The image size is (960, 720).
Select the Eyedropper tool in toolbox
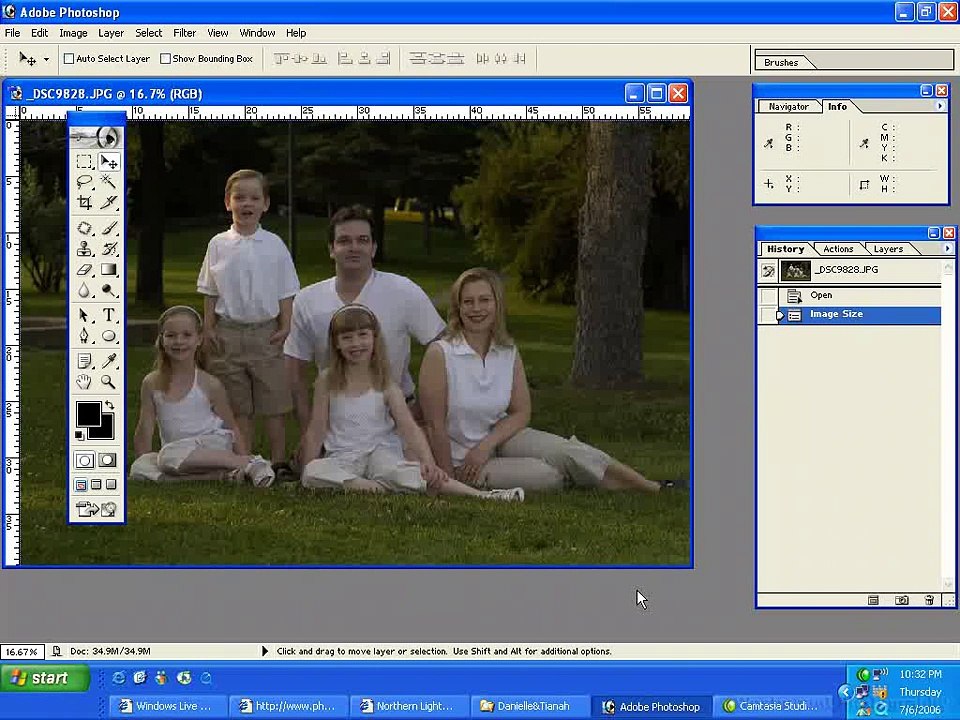pos(108,361)
